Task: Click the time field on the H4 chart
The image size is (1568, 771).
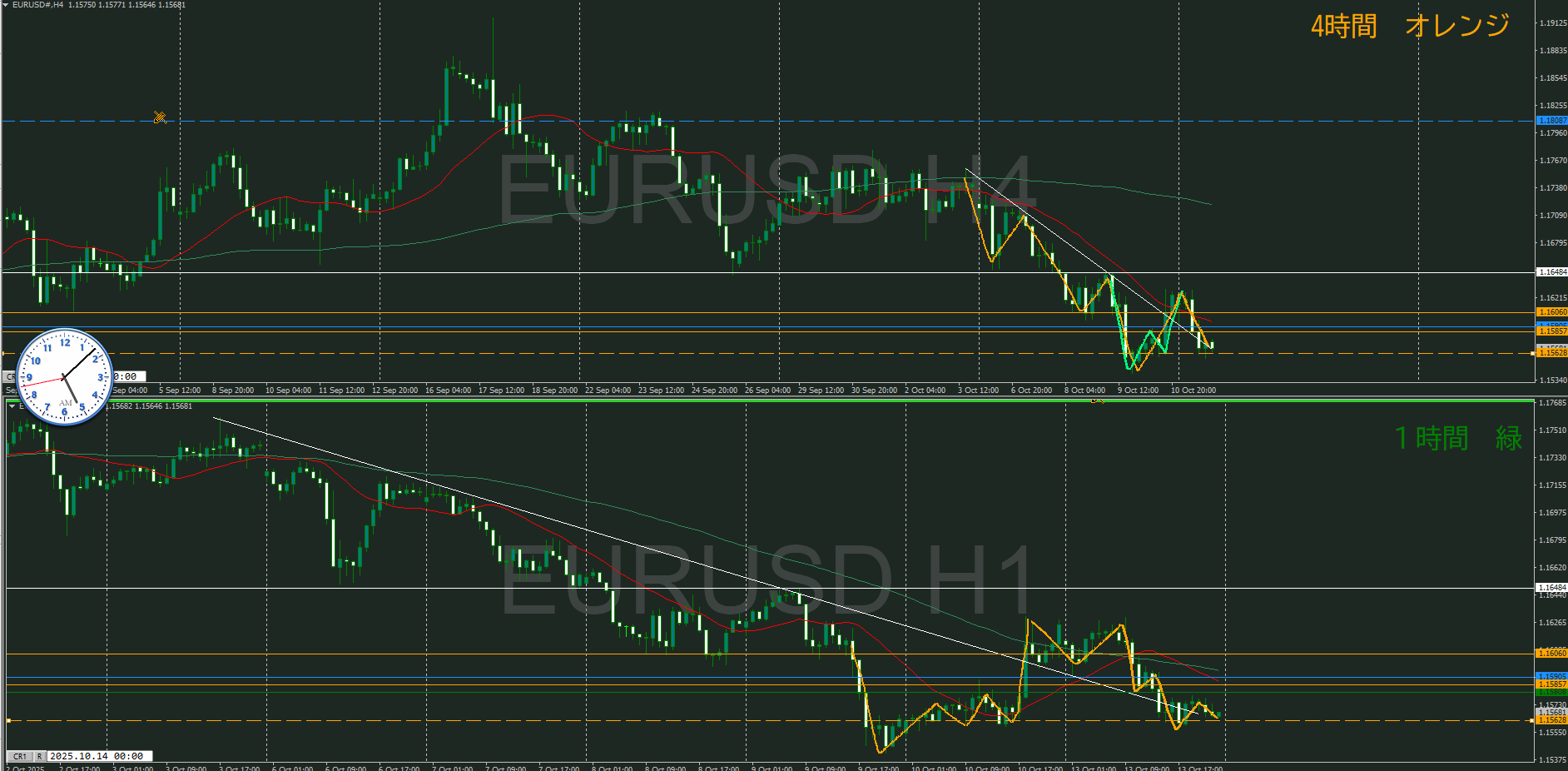Action: click(127, 376)
